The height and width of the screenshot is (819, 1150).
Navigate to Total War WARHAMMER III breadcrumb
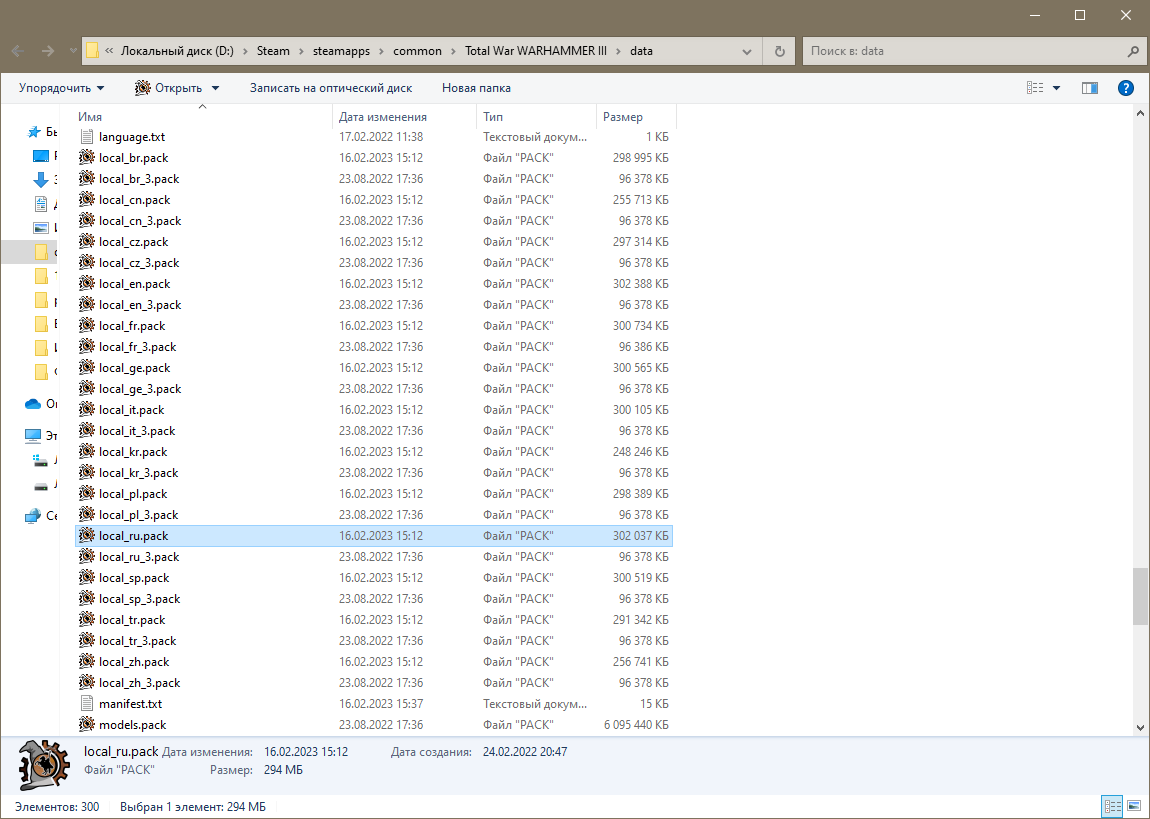(536, 51)
